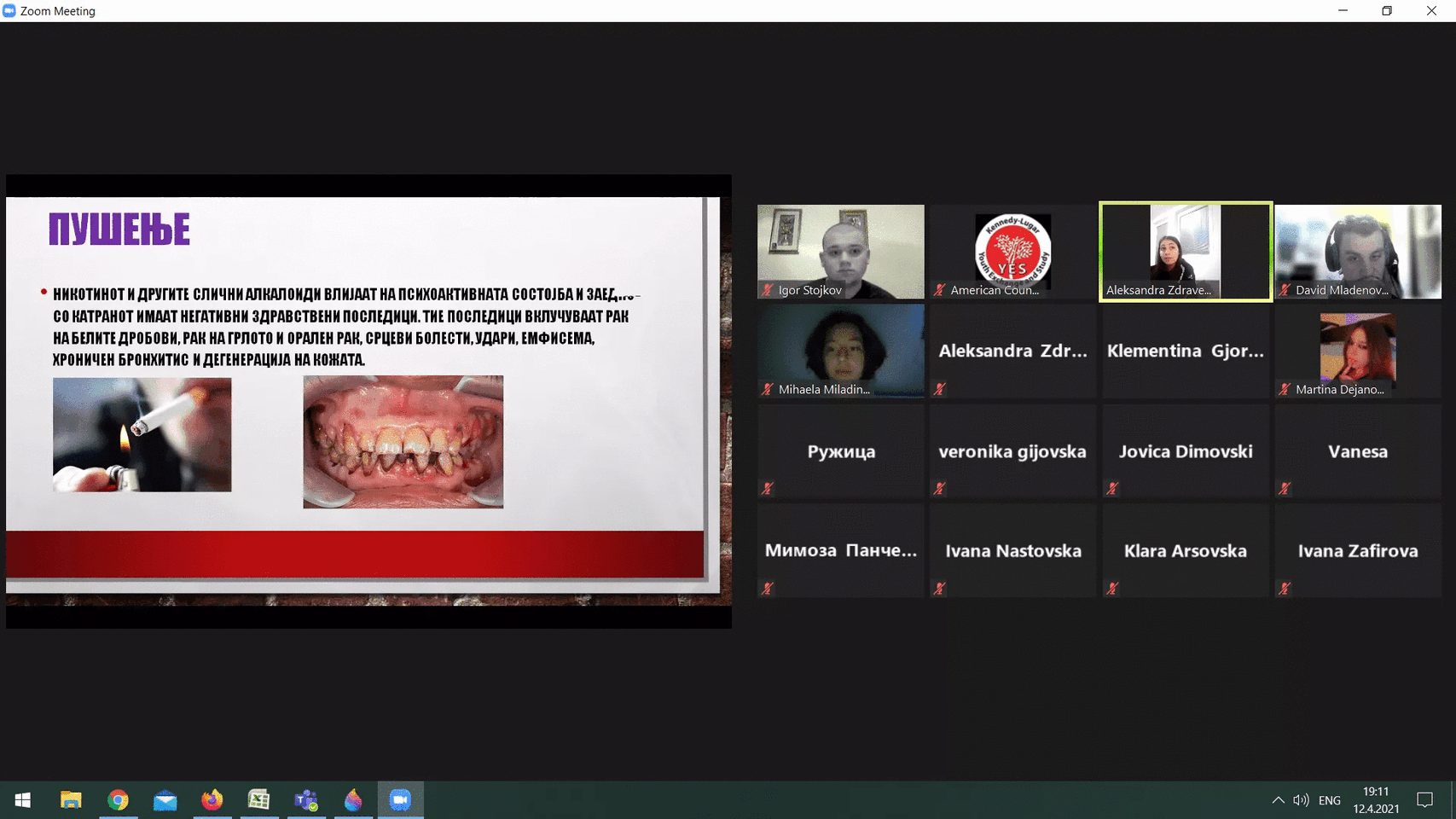Viewport: 1456px width, 819px height.
Task: Click the Zoom taskbar icon
Action: 400,800
